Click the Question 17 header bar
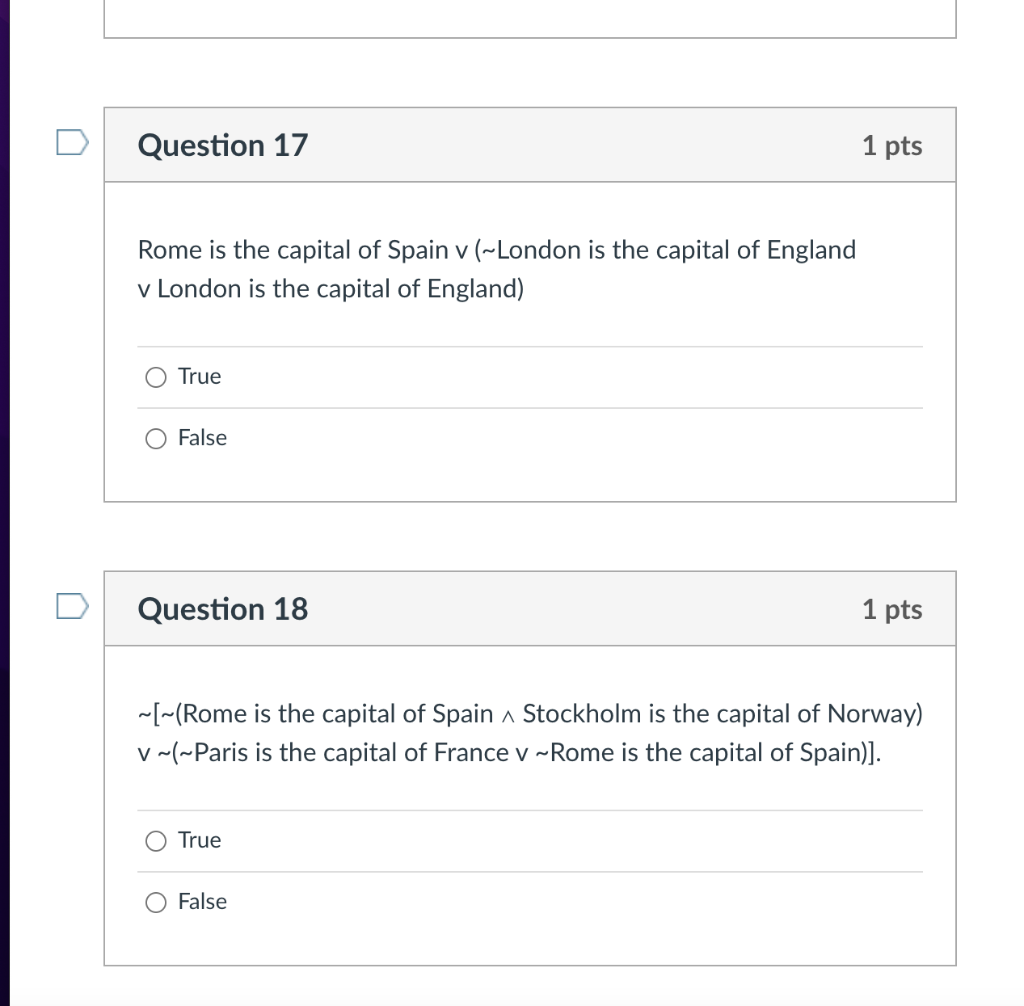This screenshot has height=1006, width=1024. tap(530, 144)
